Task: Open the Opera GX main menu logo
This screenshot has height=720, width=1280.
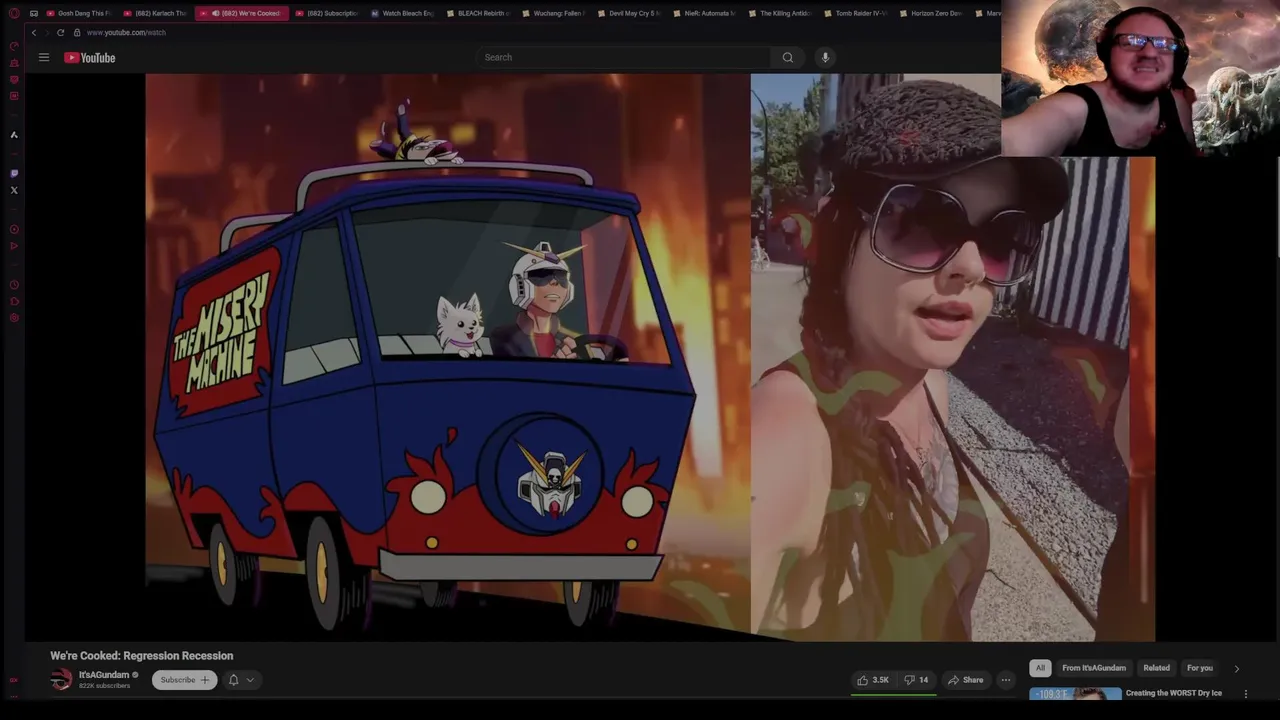Action: click(14, 13)
